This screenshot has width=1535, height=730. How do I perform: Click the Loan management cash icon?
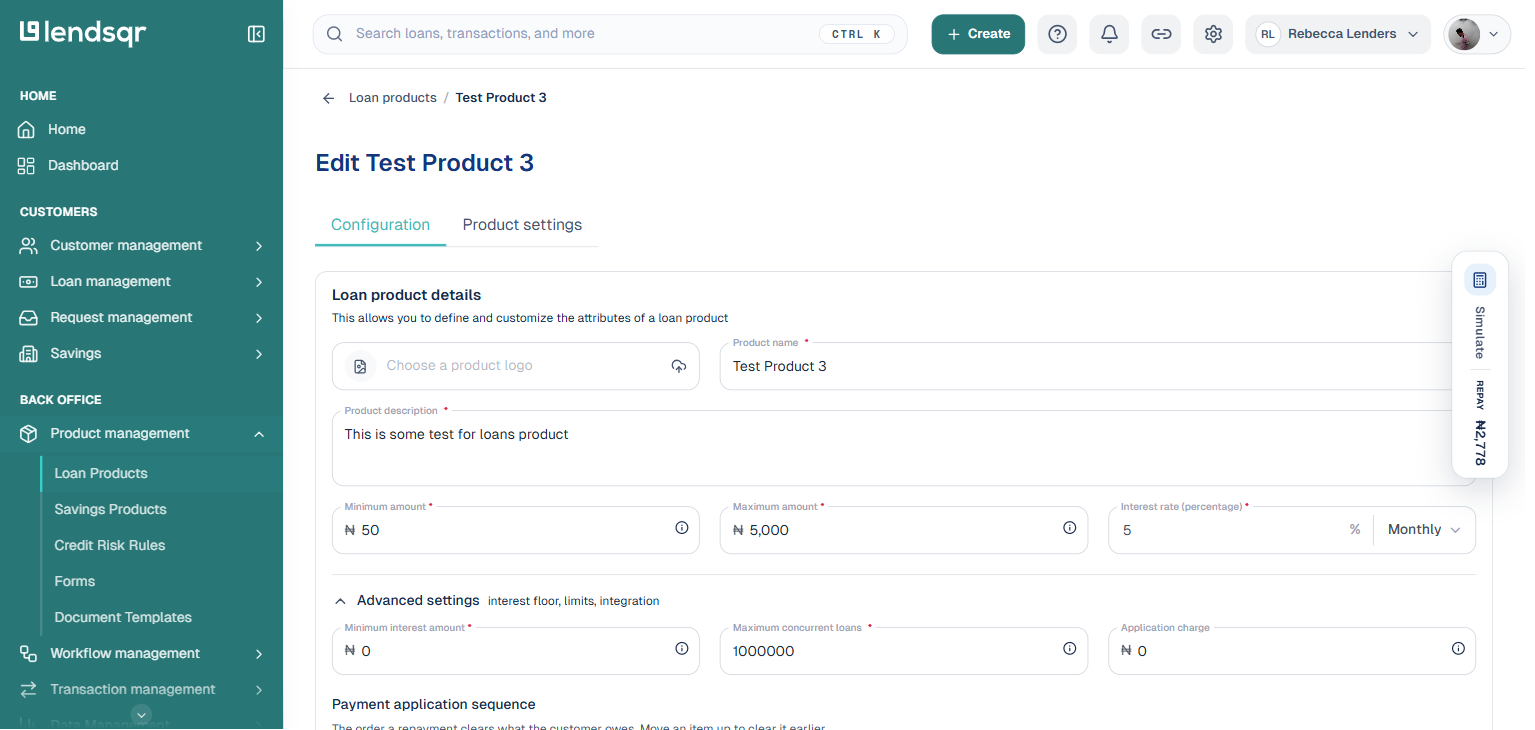(29, 282)
